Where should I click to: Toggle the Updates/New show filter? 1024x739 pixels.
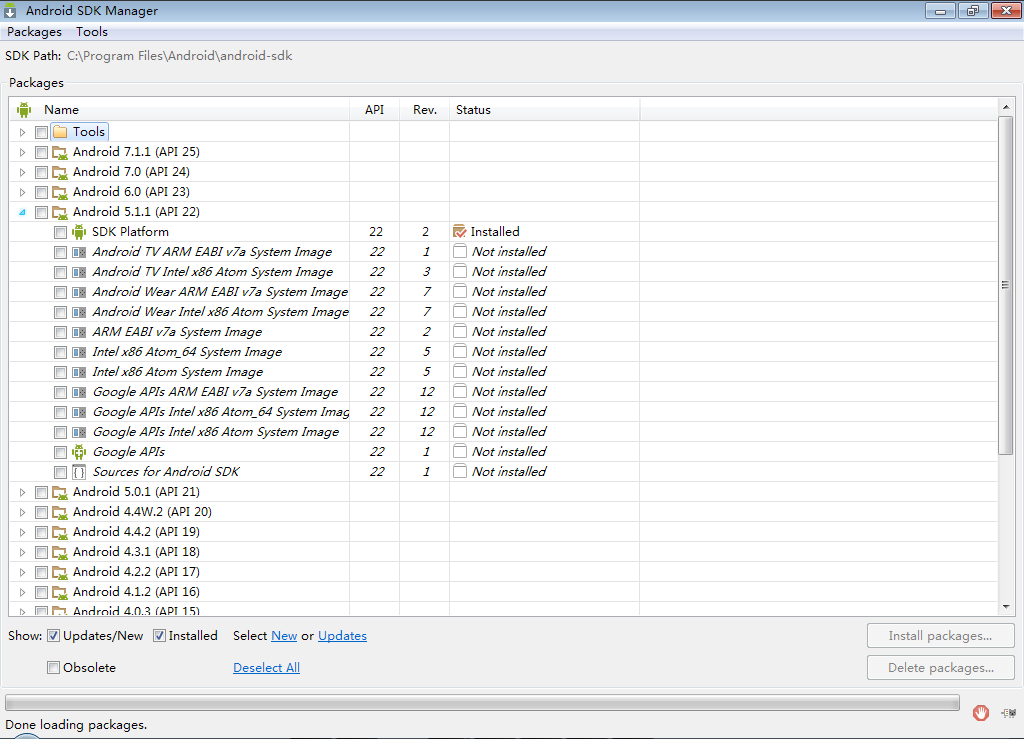click(54, 636)
